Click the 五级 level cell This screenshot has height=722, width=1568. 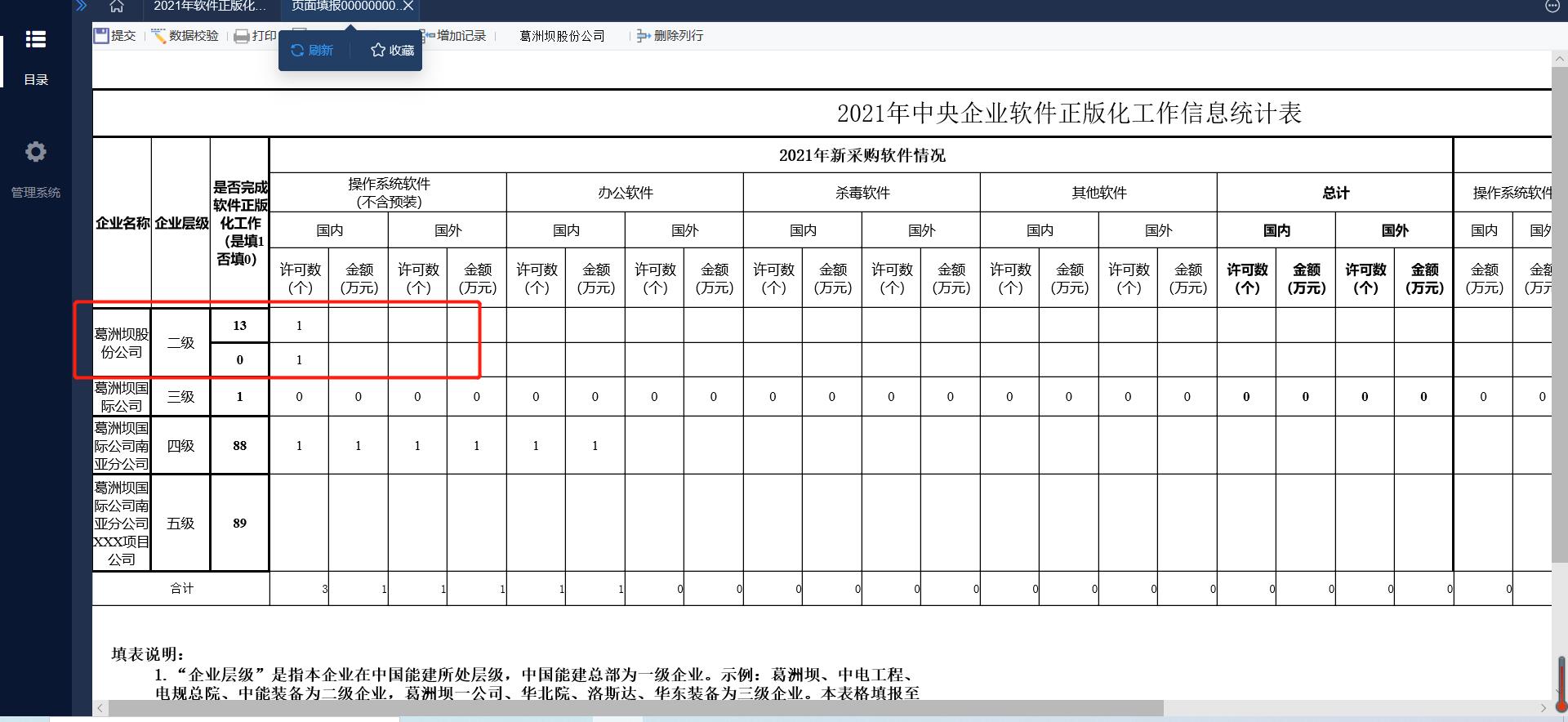pyautogui.click(x=180, y=523)
